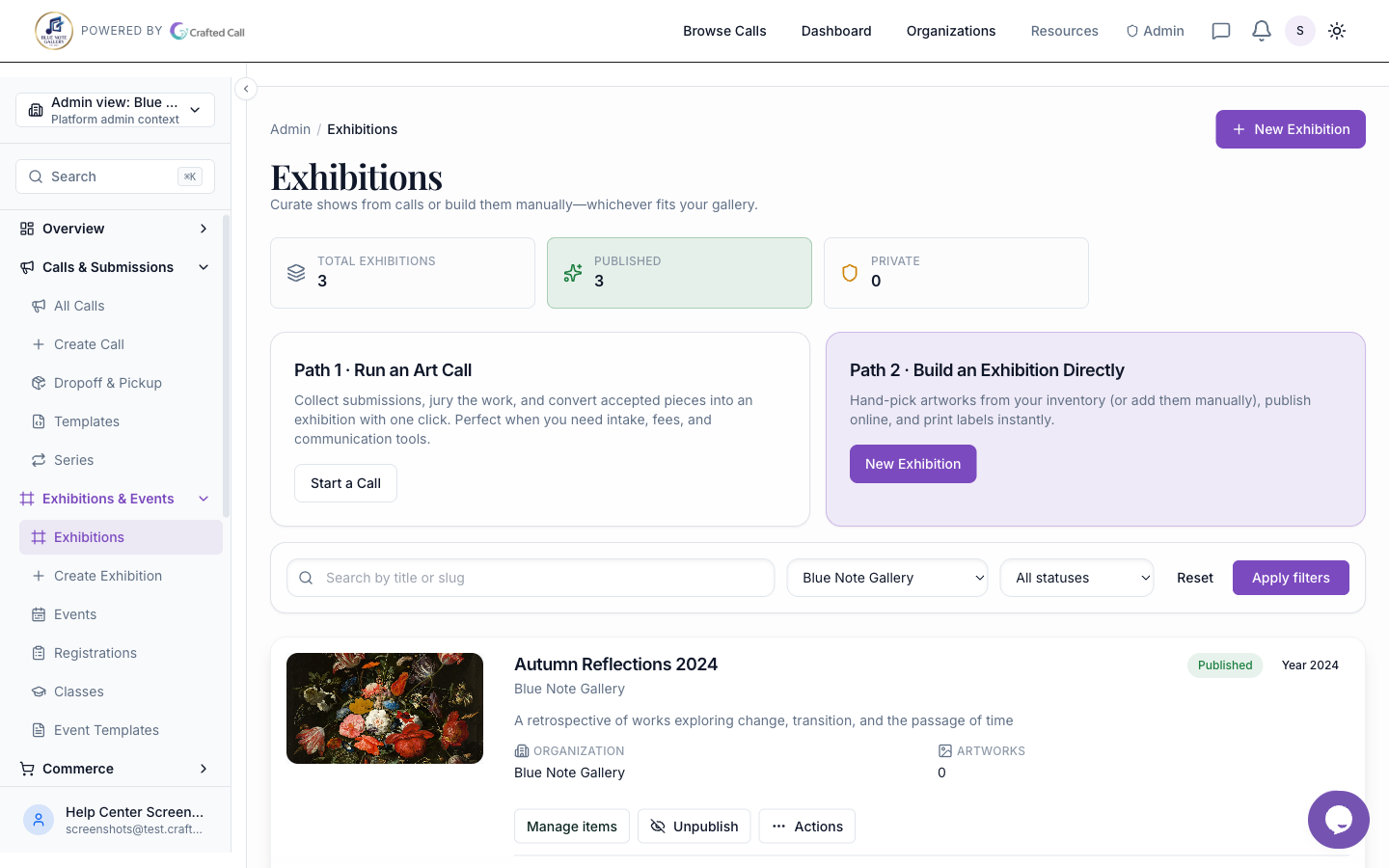1389x868 pixels.
Task: Open Dashboard from the top navigation
Action: 836,31
